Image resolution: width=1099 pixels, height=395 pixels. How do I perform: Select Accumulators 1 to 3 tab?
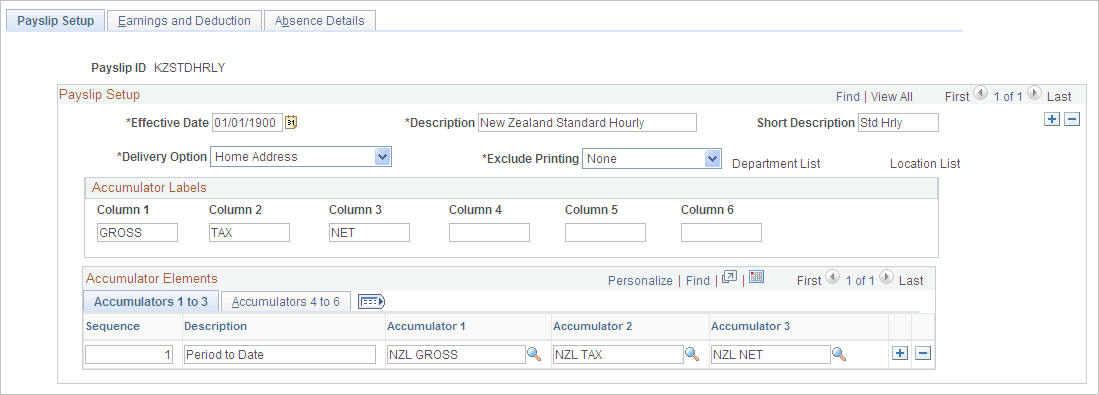coord(151,302)
